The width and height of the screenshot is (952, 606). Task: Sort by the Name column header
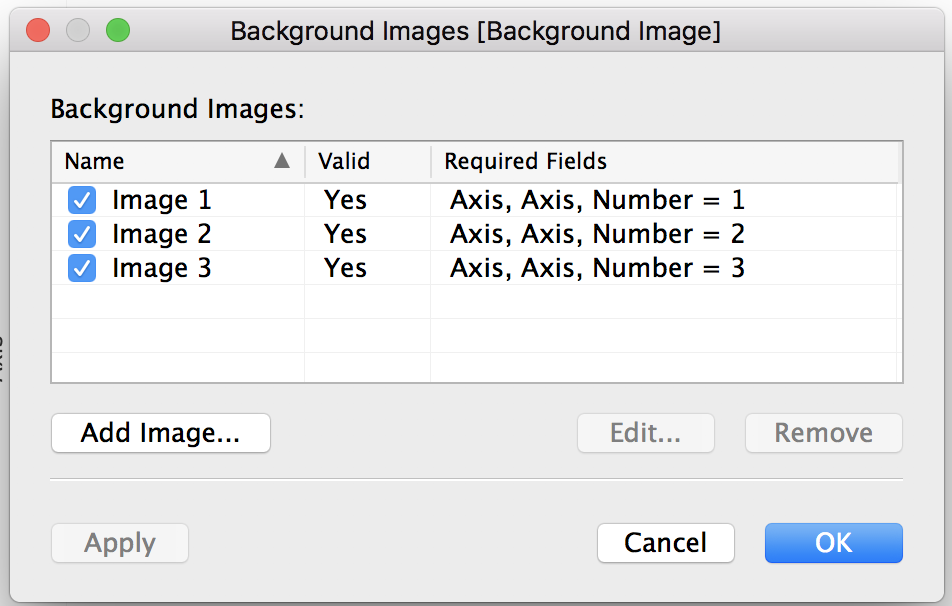coord(95,161)
